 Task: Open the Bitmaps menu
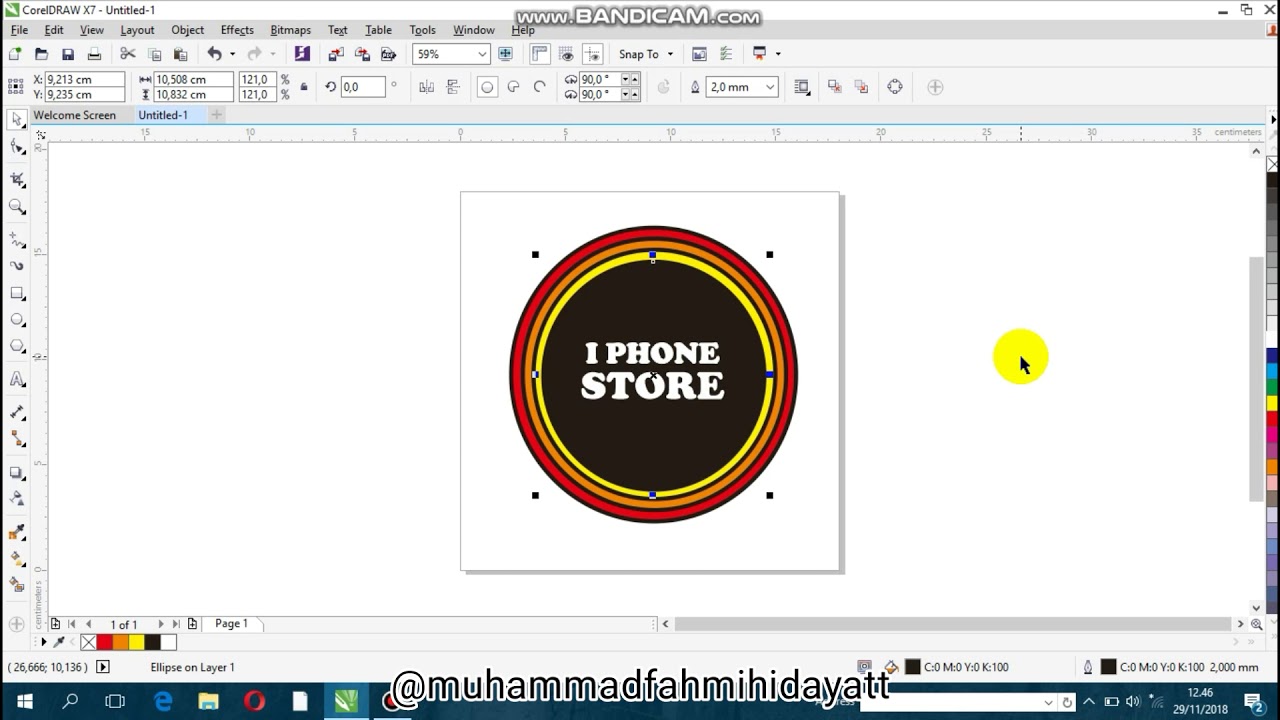(x=290, y=30)
